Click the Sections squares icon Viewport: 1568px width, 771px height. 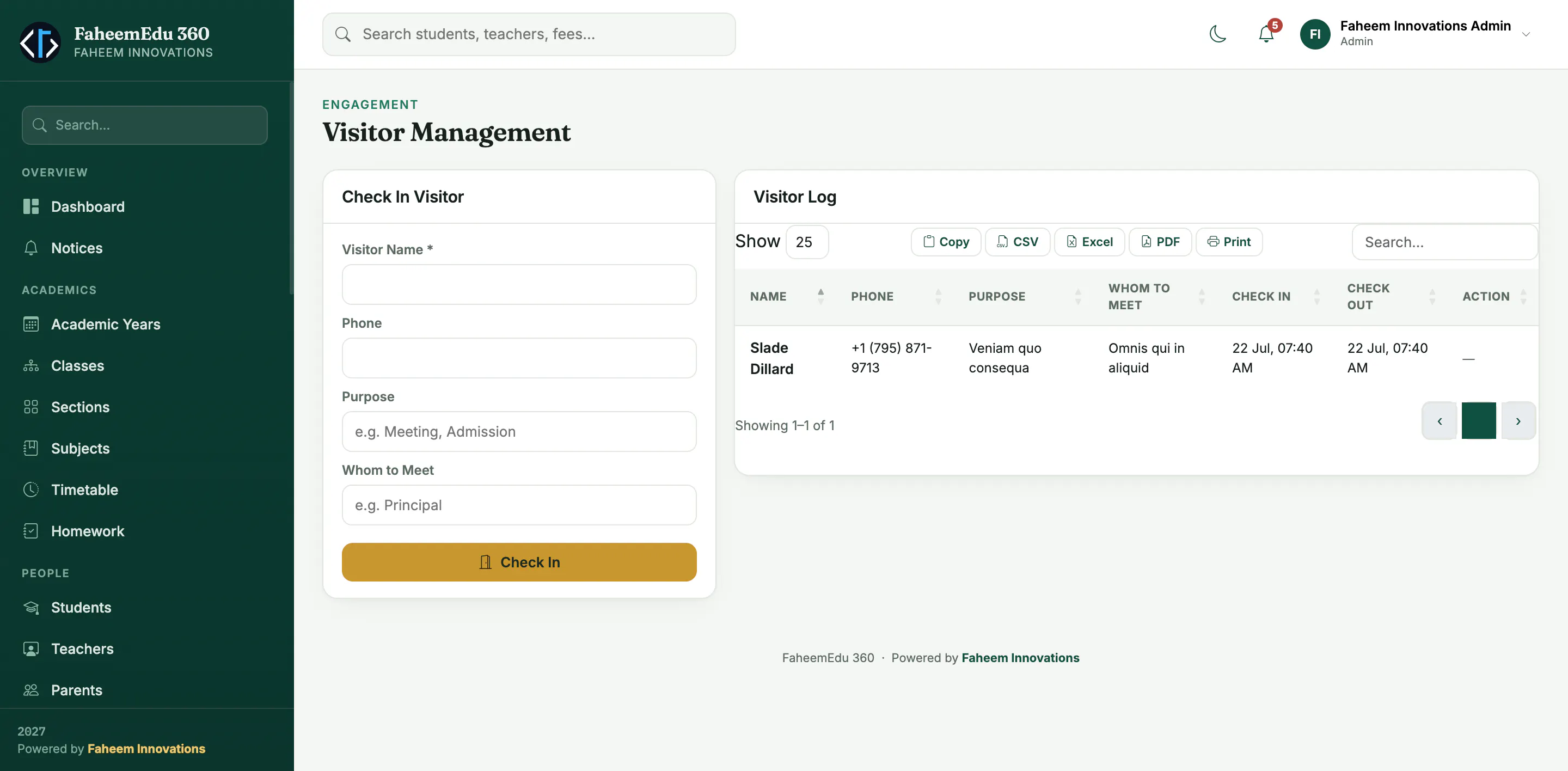(x=30, y=407)
